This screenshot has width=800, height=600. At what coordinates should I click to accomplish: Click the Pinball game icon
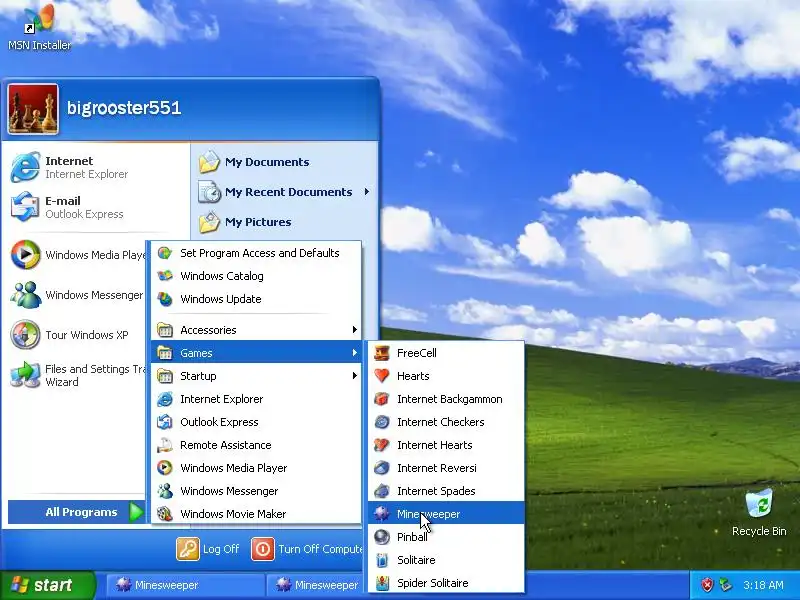tap(382, 537)
